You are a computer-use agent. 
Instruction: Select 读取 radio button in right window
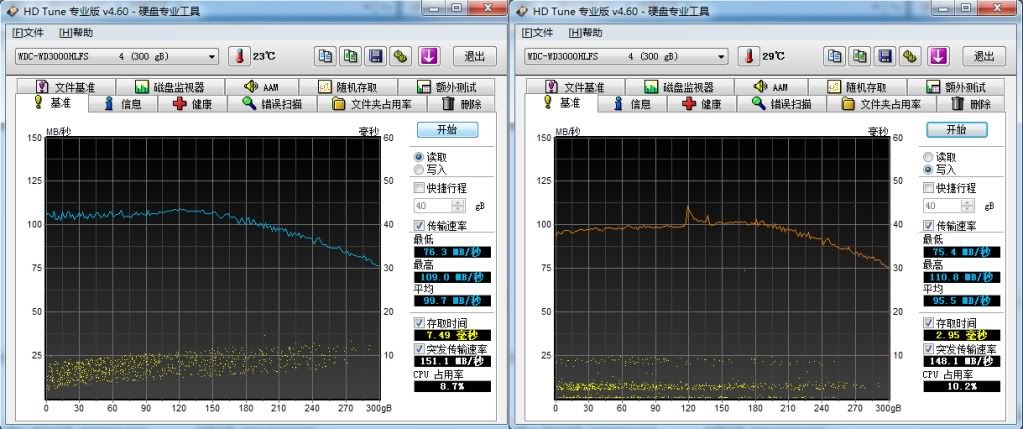929,157
